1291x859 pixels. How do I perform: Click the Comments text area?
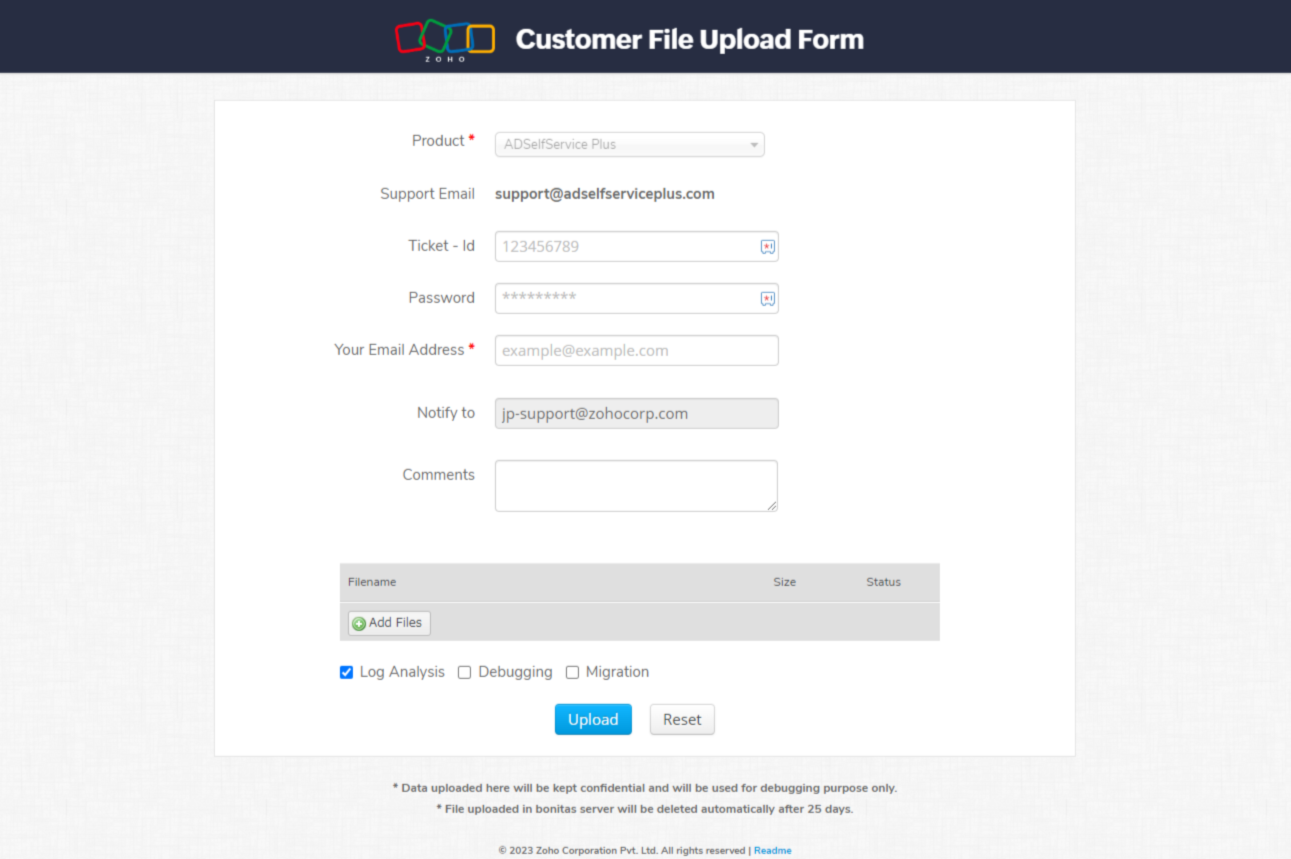pos(636,486)
